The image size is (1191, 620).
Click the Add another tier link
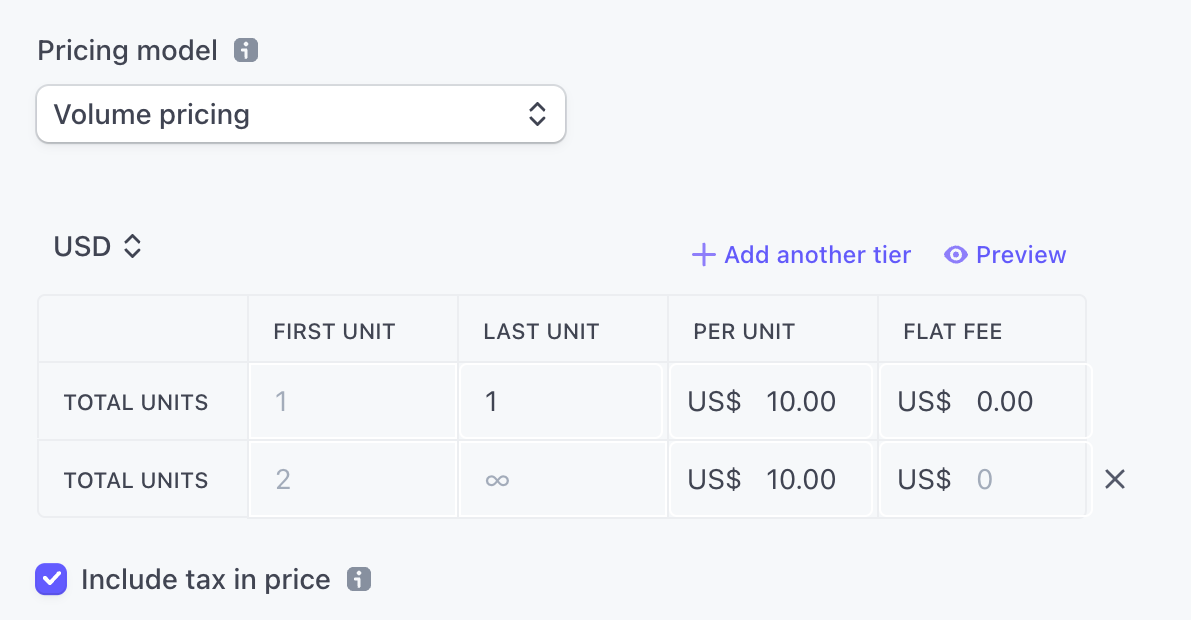801,255
